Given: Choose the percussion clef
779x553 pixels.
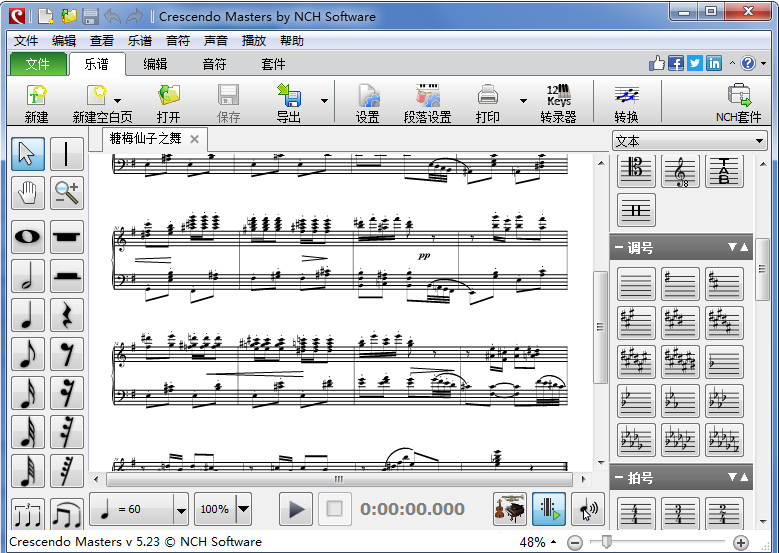Looking at the screenshot, I should point(636,210).
